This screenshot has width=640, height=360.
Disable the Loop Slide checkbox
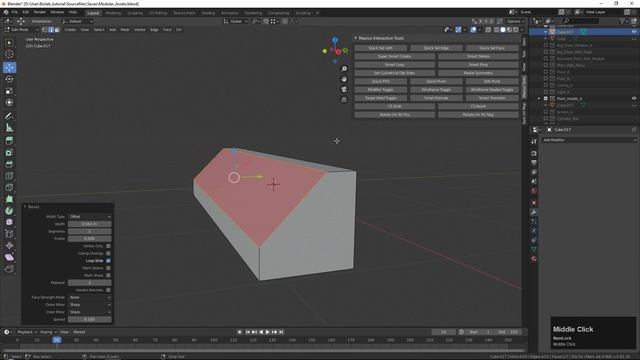coord(108,261)
